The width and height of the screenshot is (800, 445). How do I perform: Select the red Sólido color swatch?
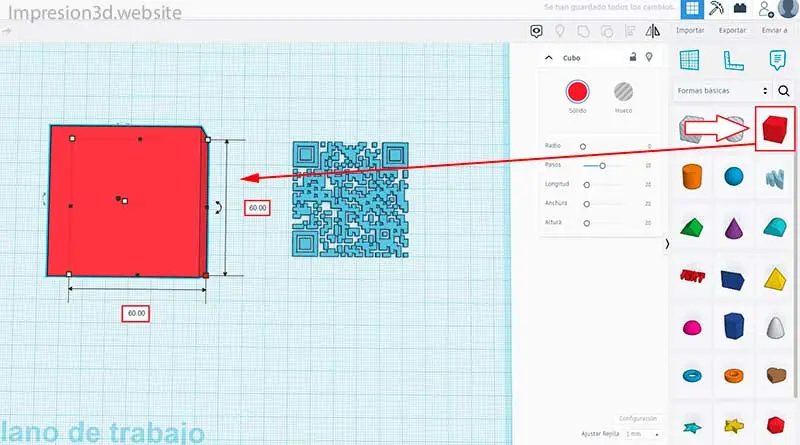(578, 92)
